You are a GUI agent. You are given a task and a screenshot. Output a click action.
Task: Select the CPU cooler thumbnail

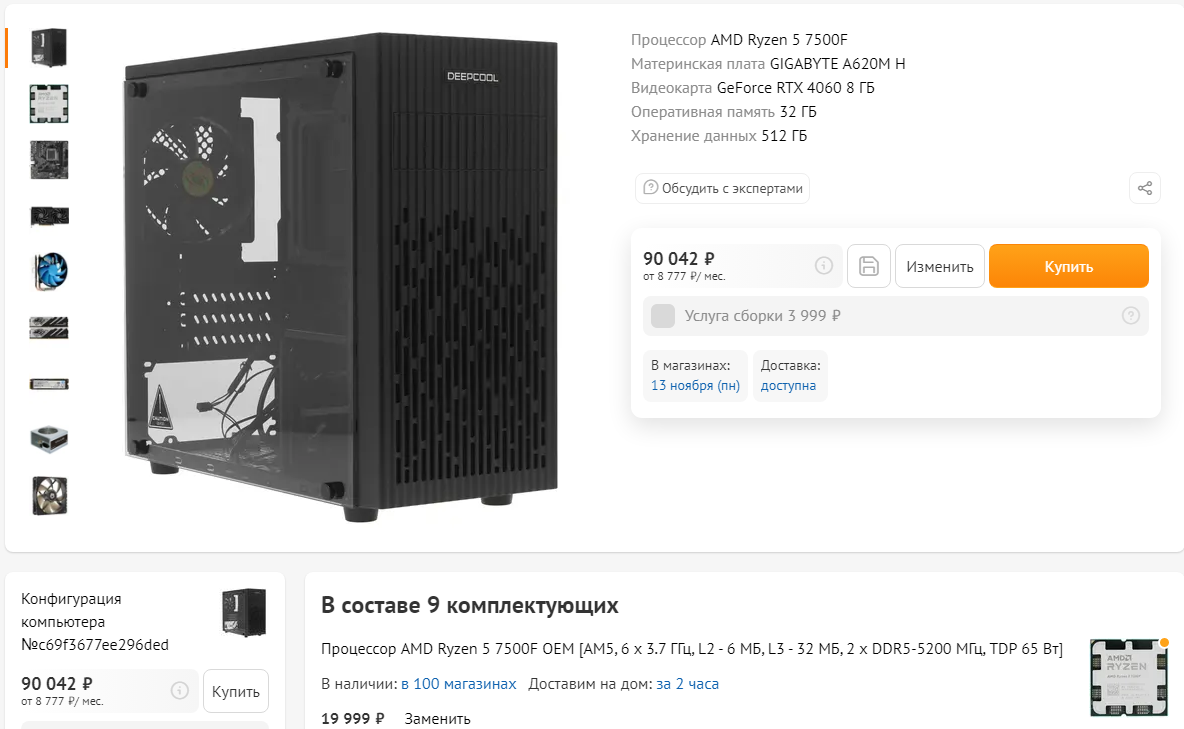pyautogui.click(x=50, y=272)
